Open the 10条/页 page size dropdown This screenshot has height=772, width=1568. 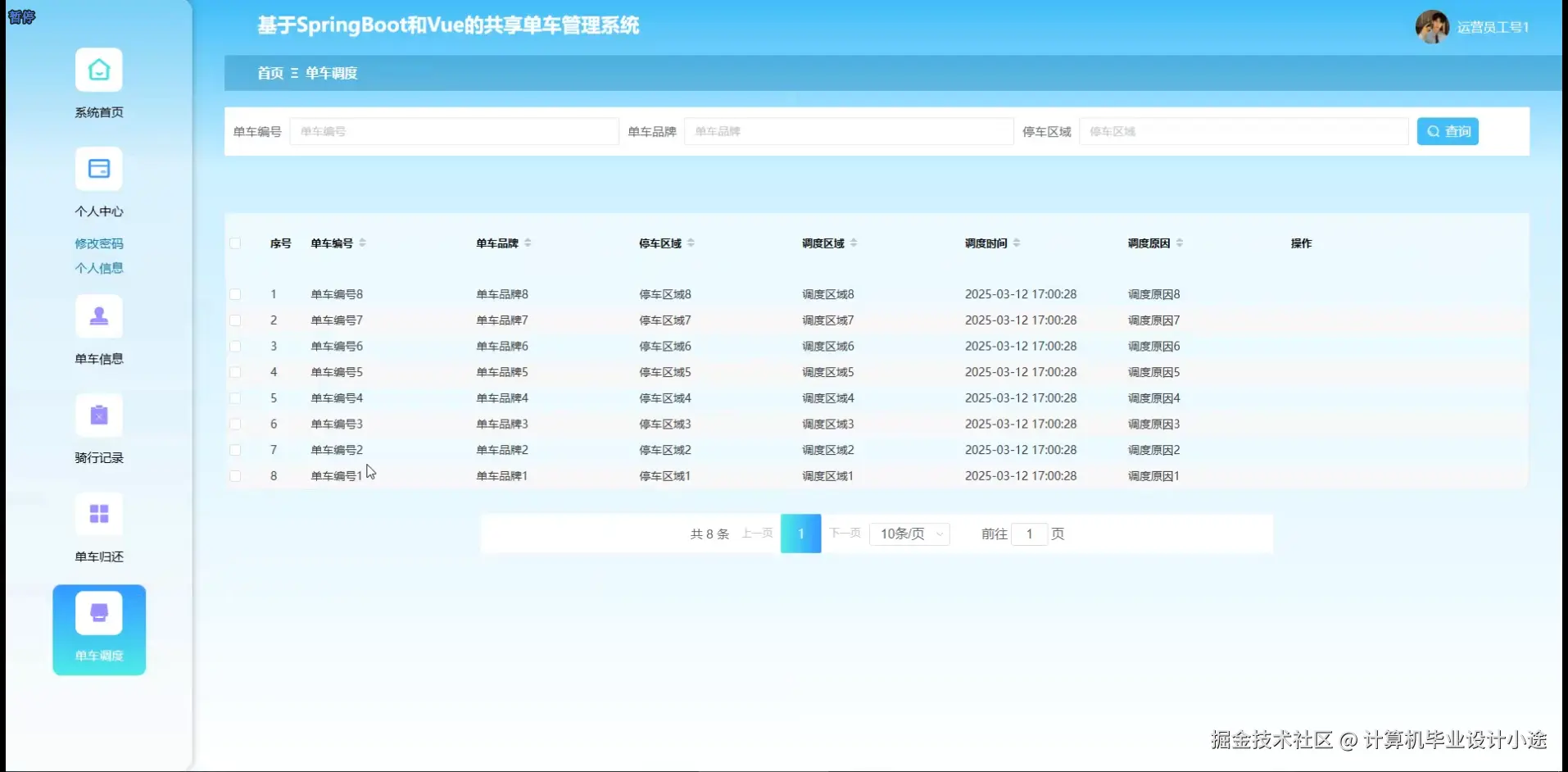(909, 534)
